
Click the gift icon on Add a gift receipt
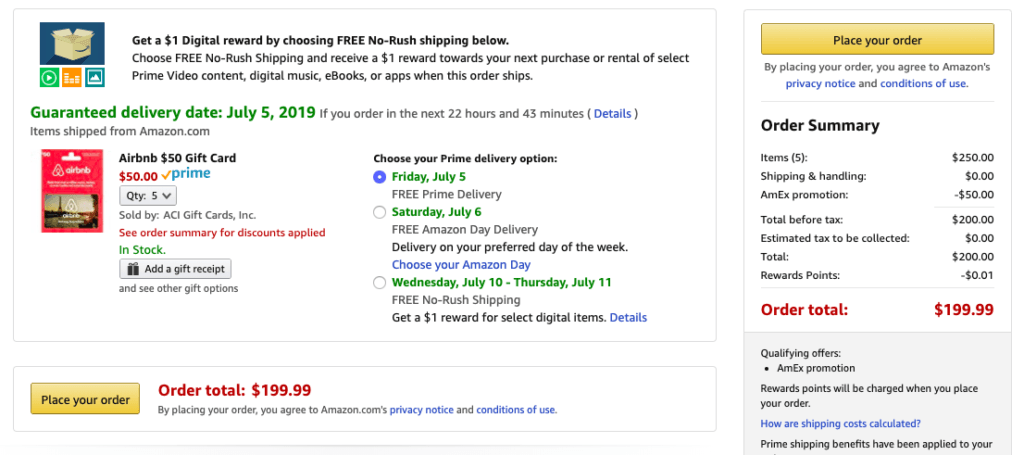(x=133, y=269)
